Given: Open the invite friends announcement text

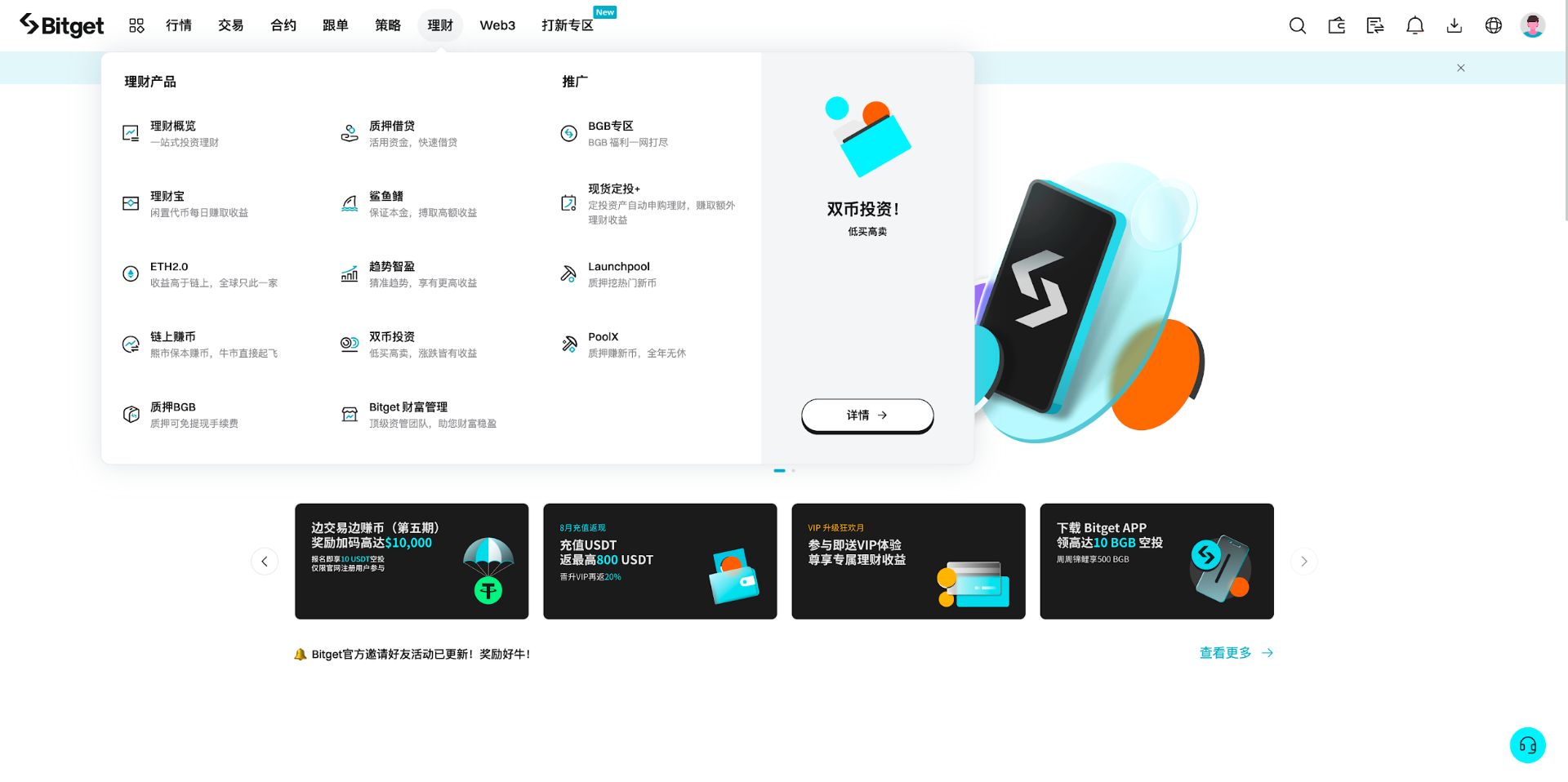Looking at the screenshot, I should click(421, 654).
